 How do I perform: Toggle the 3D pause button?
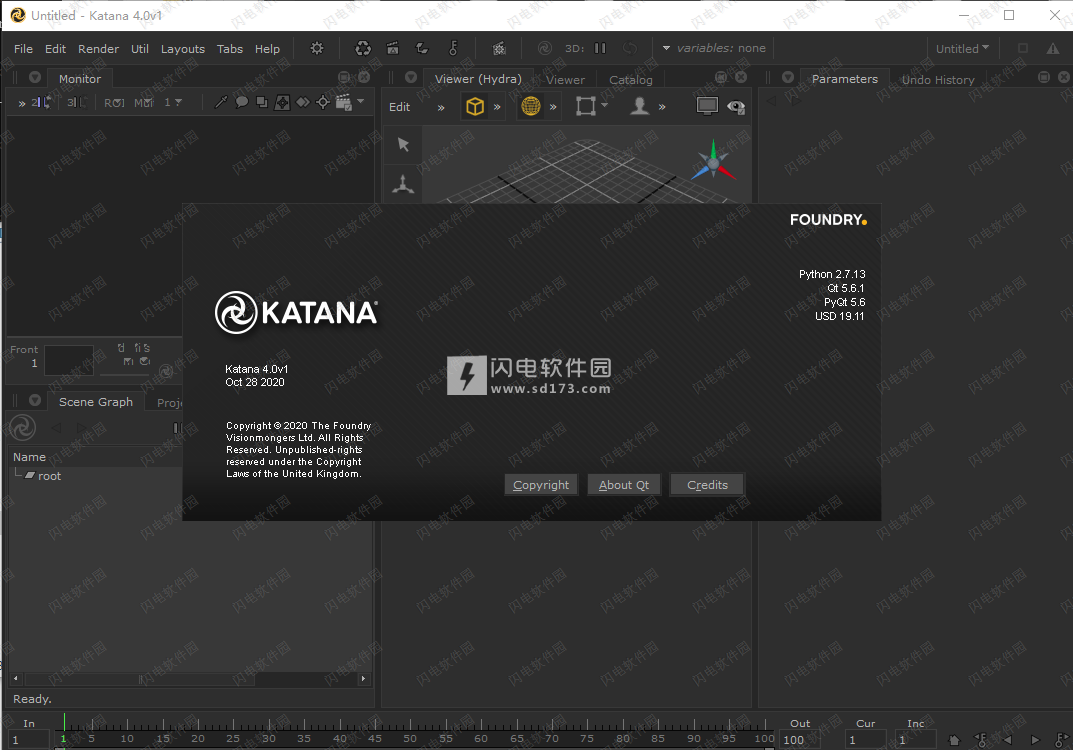[x=600, y=48]
